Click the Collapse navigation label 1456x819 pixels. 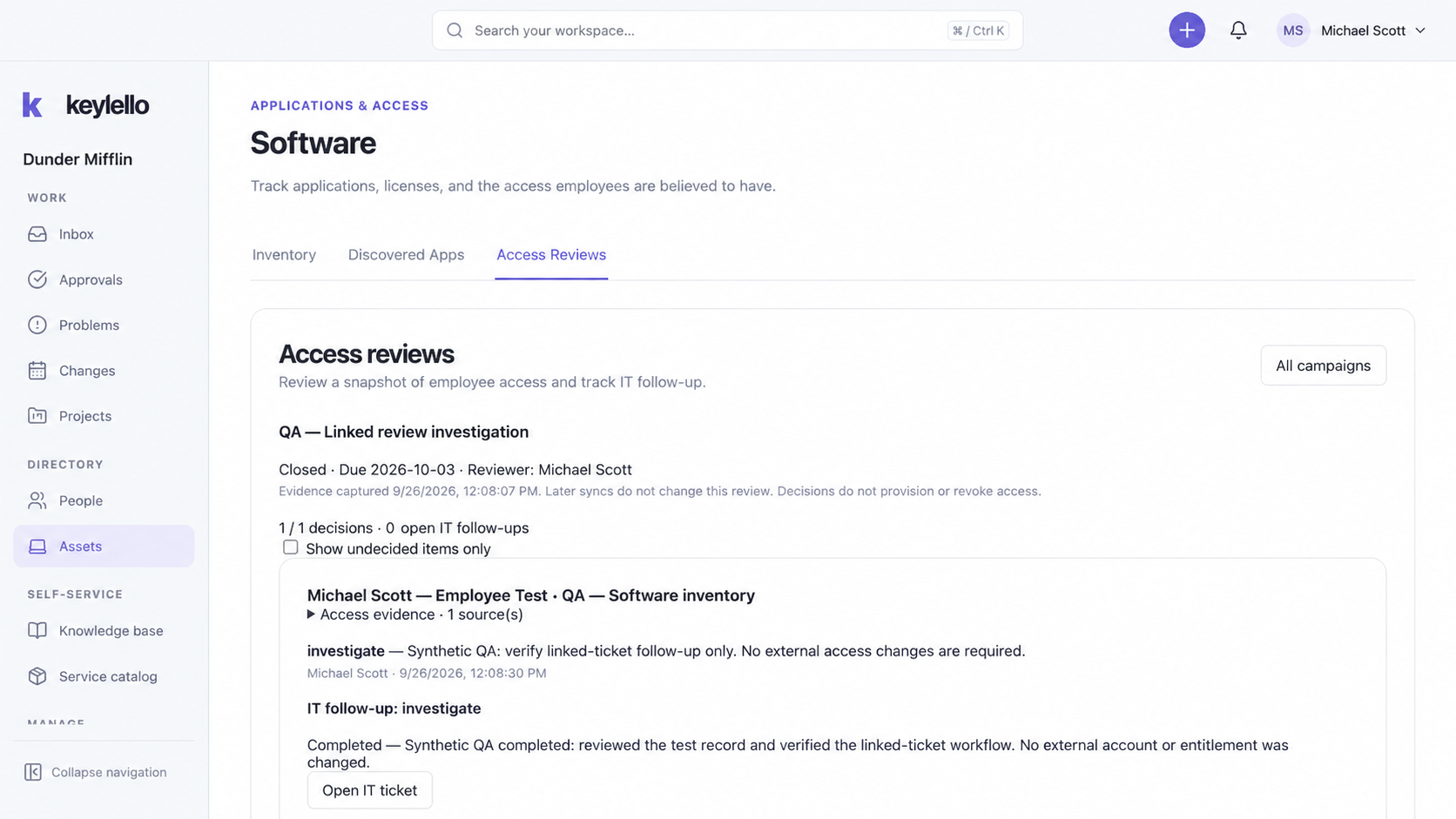[109, 772]
